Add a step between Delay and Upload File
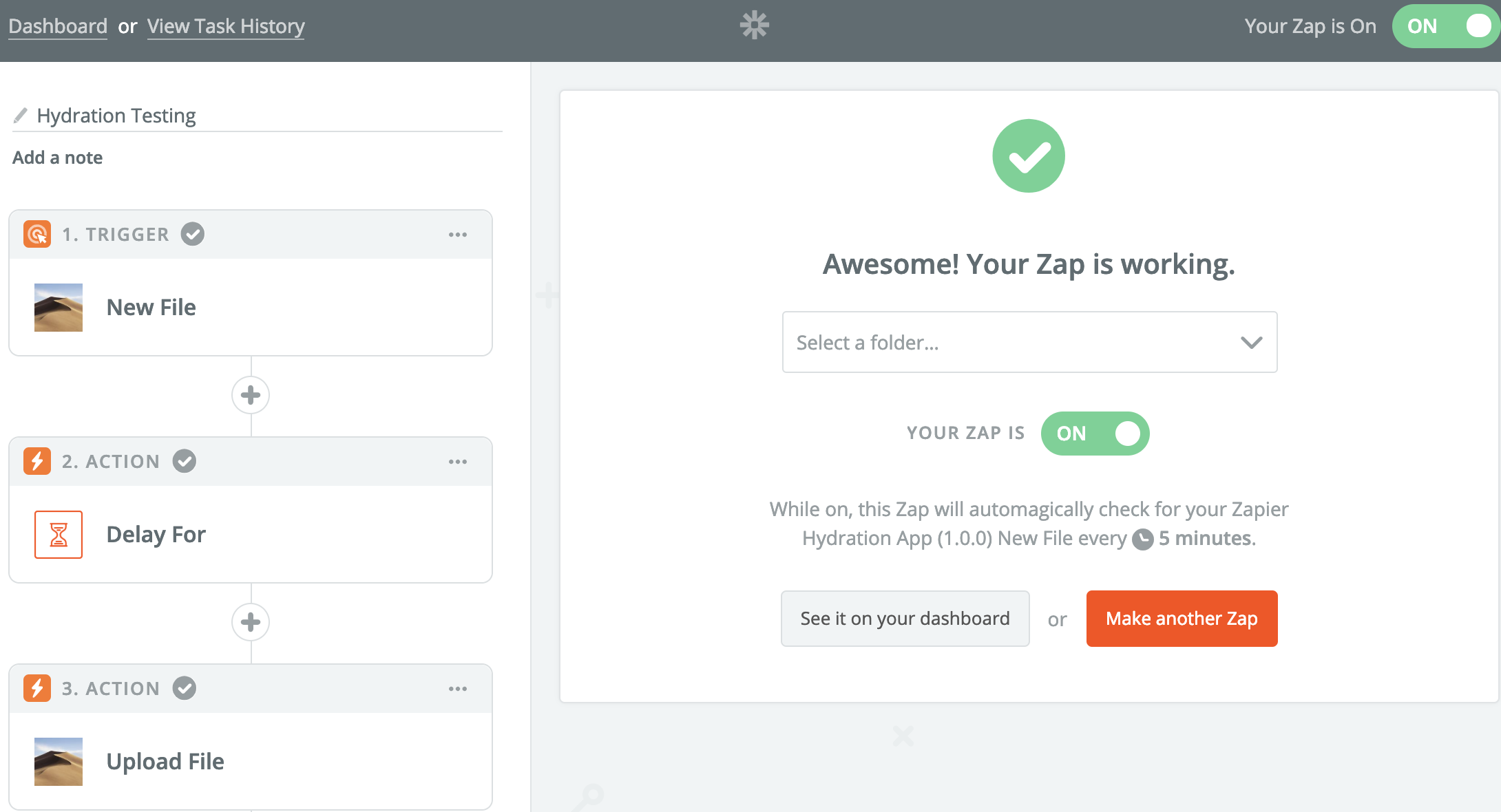The width and height of the screenshot is (1501, 812). 251,622
